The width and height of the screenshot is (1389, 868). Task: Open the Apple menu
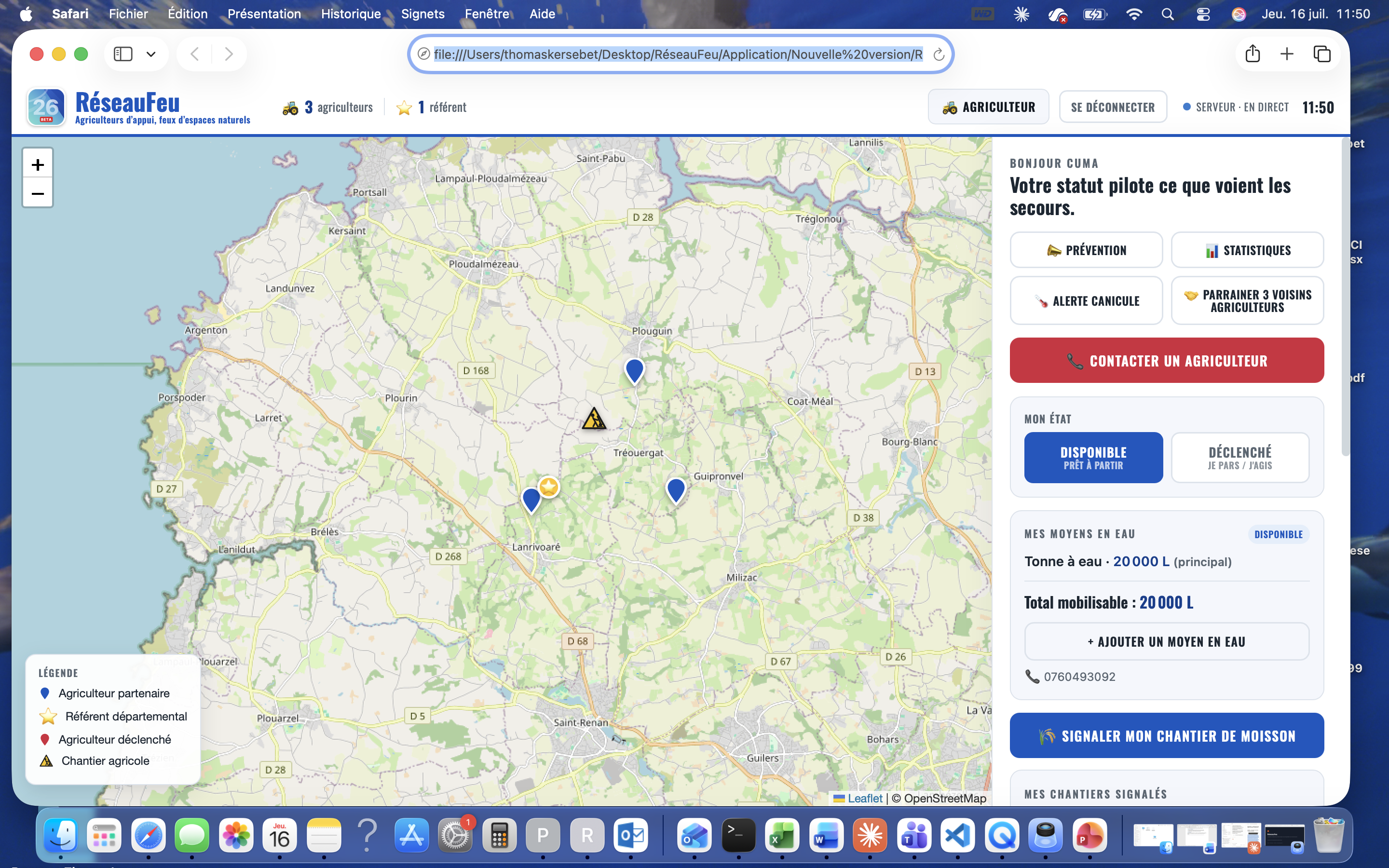[27, 14]
